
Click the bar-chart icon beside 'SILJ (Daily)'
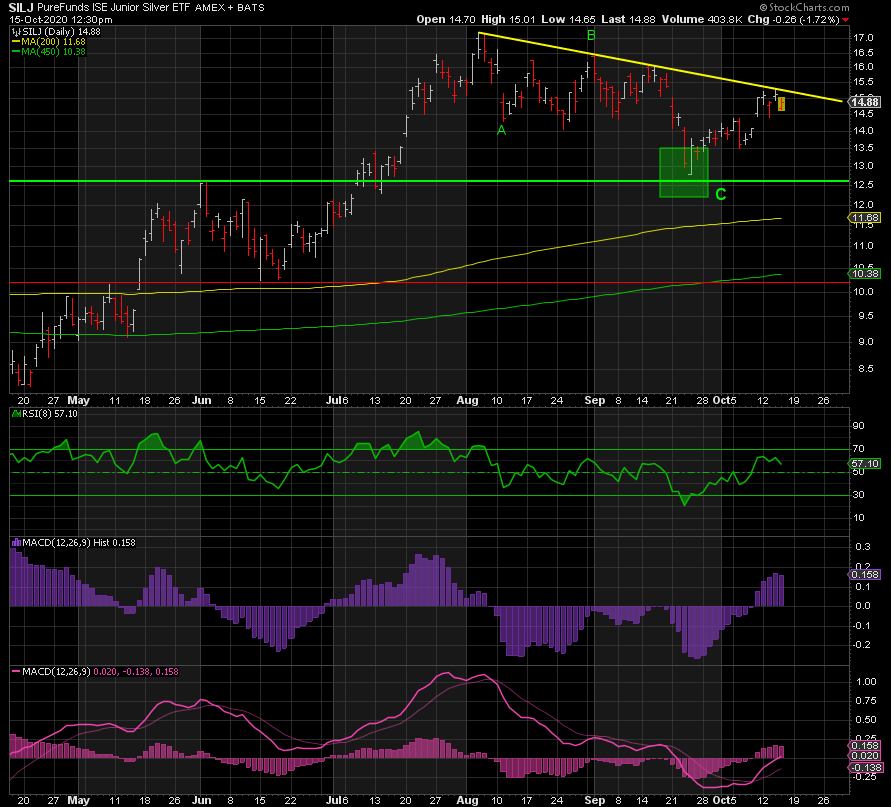(x=16, y=32)
